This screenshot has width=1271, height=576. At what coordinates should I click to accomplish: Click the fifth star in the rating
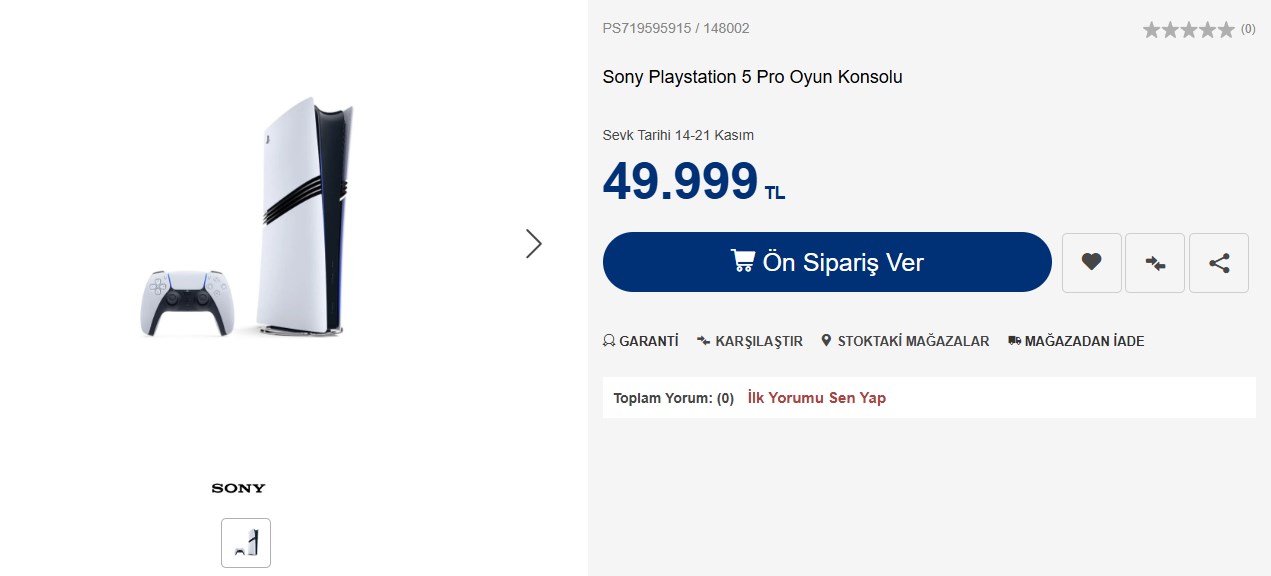(x=1226, y=30)
